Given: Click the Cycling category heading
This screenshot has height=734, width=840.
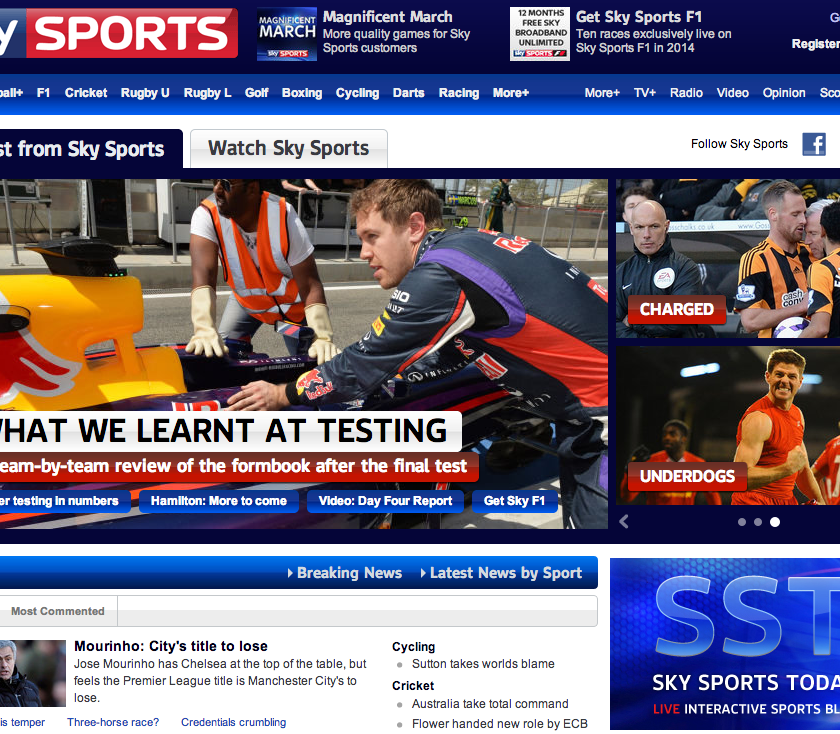Looking at the screenshot, I should (414, 647).
